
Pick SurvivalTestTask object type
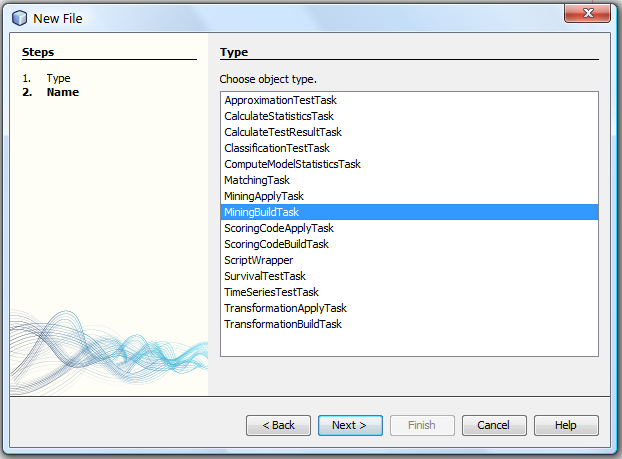pos(265,276)
